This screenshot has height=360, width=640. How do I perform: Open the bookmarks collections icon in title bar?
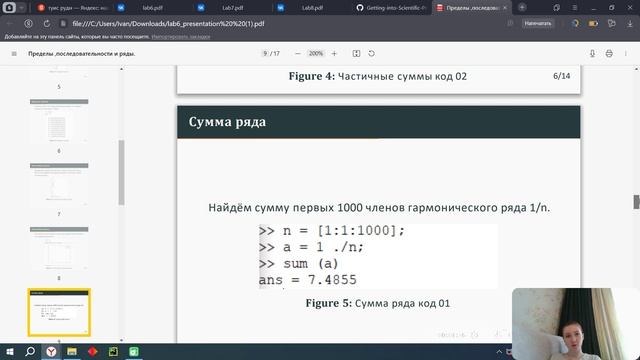(556, 7)
